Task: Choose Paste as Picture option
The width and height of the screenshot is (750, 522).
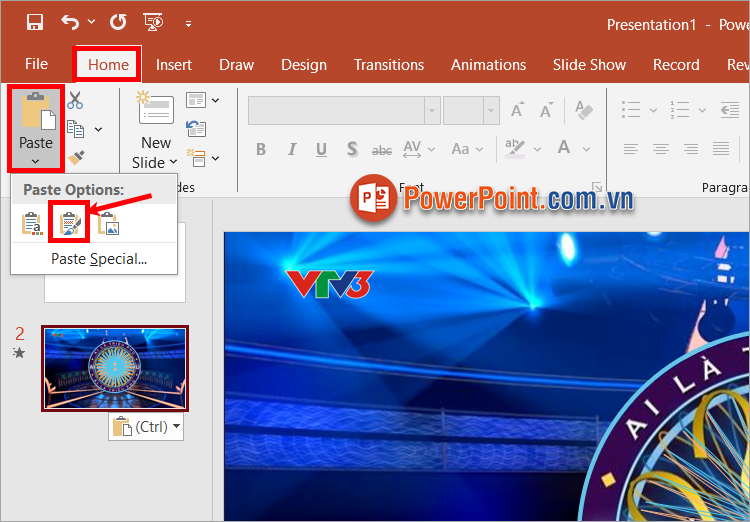Action: tap(109, 223)
